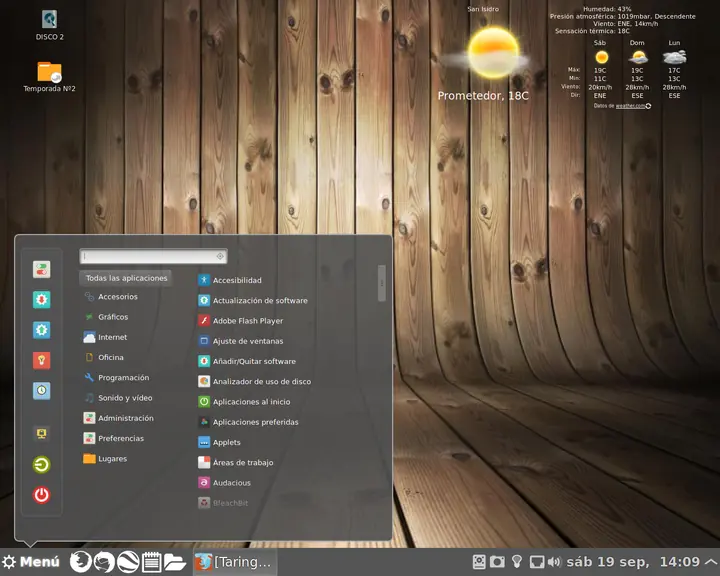
Task: Select the Sonido y vídeo category
Action: [118, 398]
